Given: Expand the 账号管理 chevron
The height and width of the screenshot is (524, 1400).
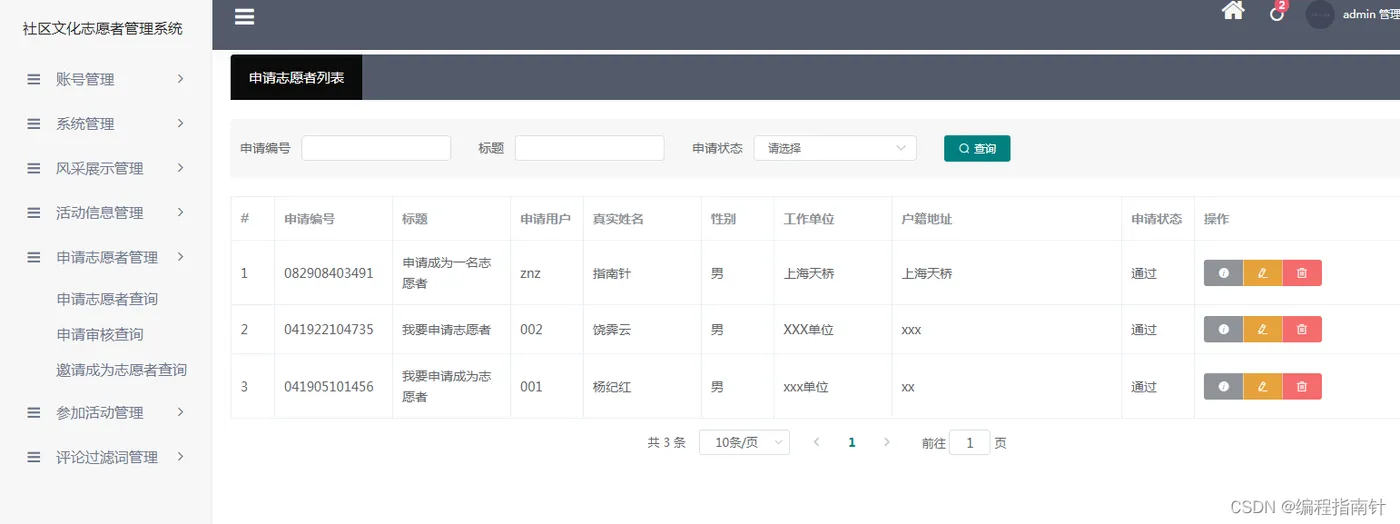Looking at the screenshot, I should tap(181, 78).
